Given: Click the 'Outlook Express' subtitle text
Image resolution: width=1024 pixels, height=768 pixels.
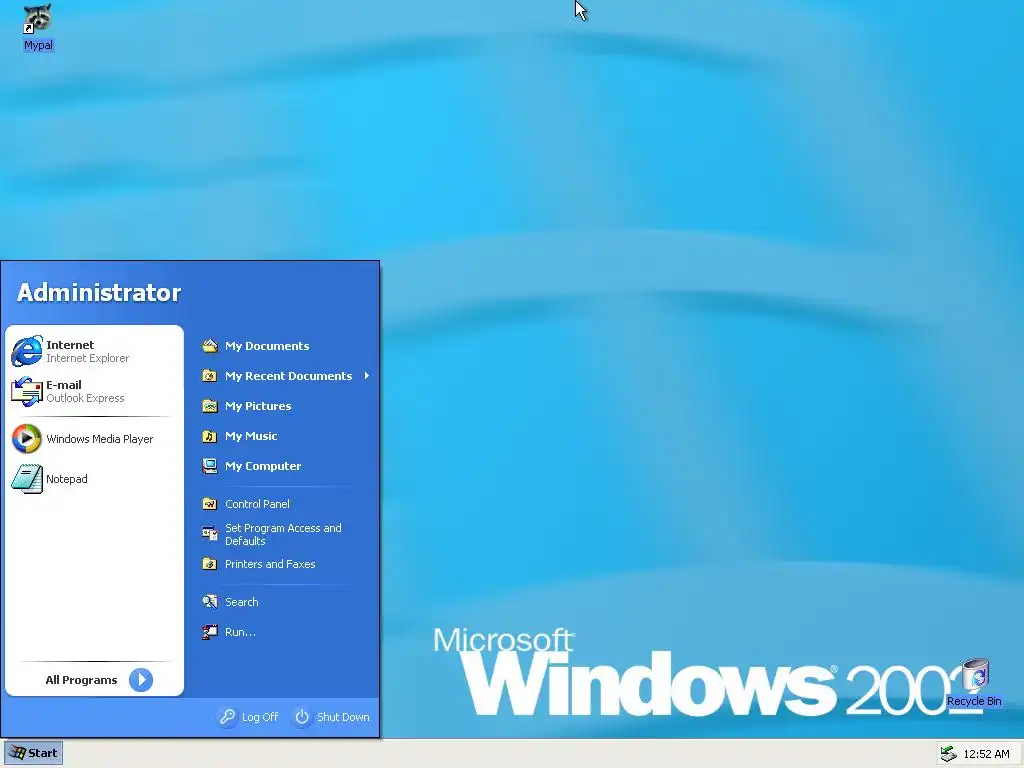Looking at the screenshot, I should 85,398.
